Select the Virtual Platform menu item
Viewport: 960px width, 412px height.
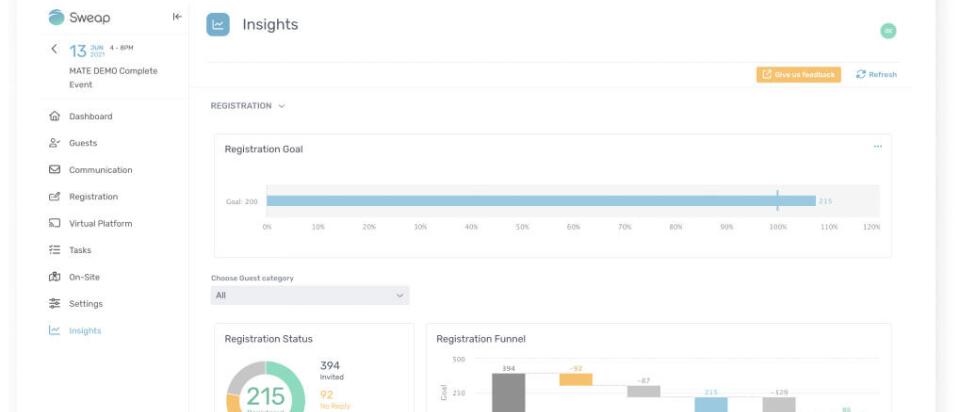coord(100,224)
